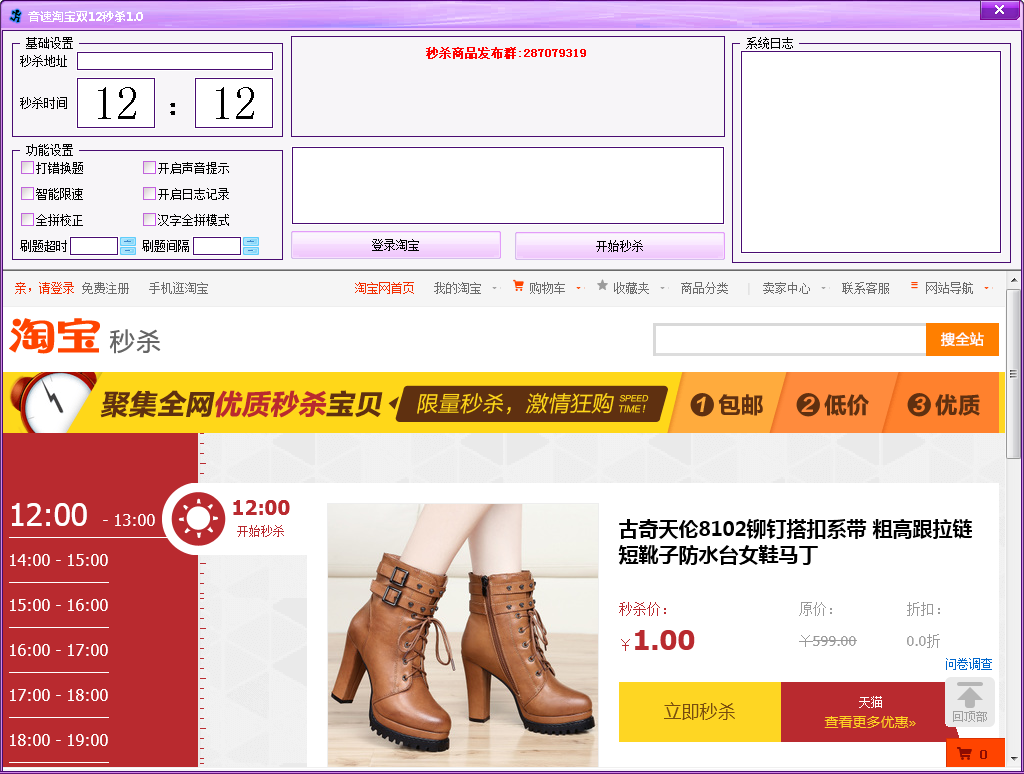Click the 刷题超时 value field
The width and height of the screenshot is (1024, 774).
pyautogui.click(x=94, y=246)
